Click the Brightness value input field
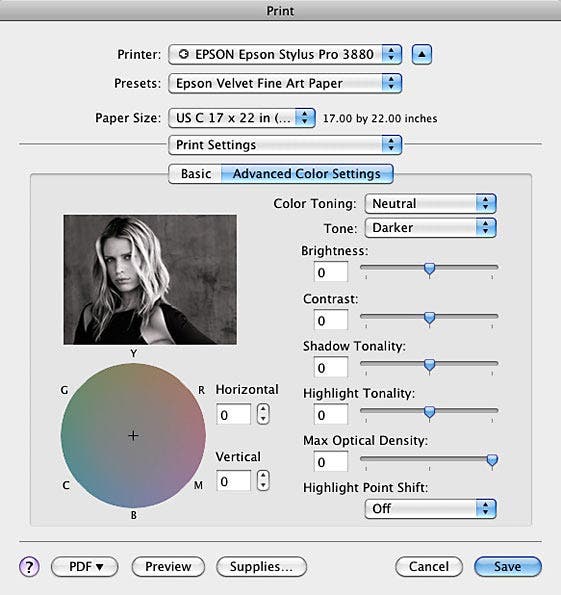Image resolution: width=561 pixels, height=595 pixels. pos(331,272)
